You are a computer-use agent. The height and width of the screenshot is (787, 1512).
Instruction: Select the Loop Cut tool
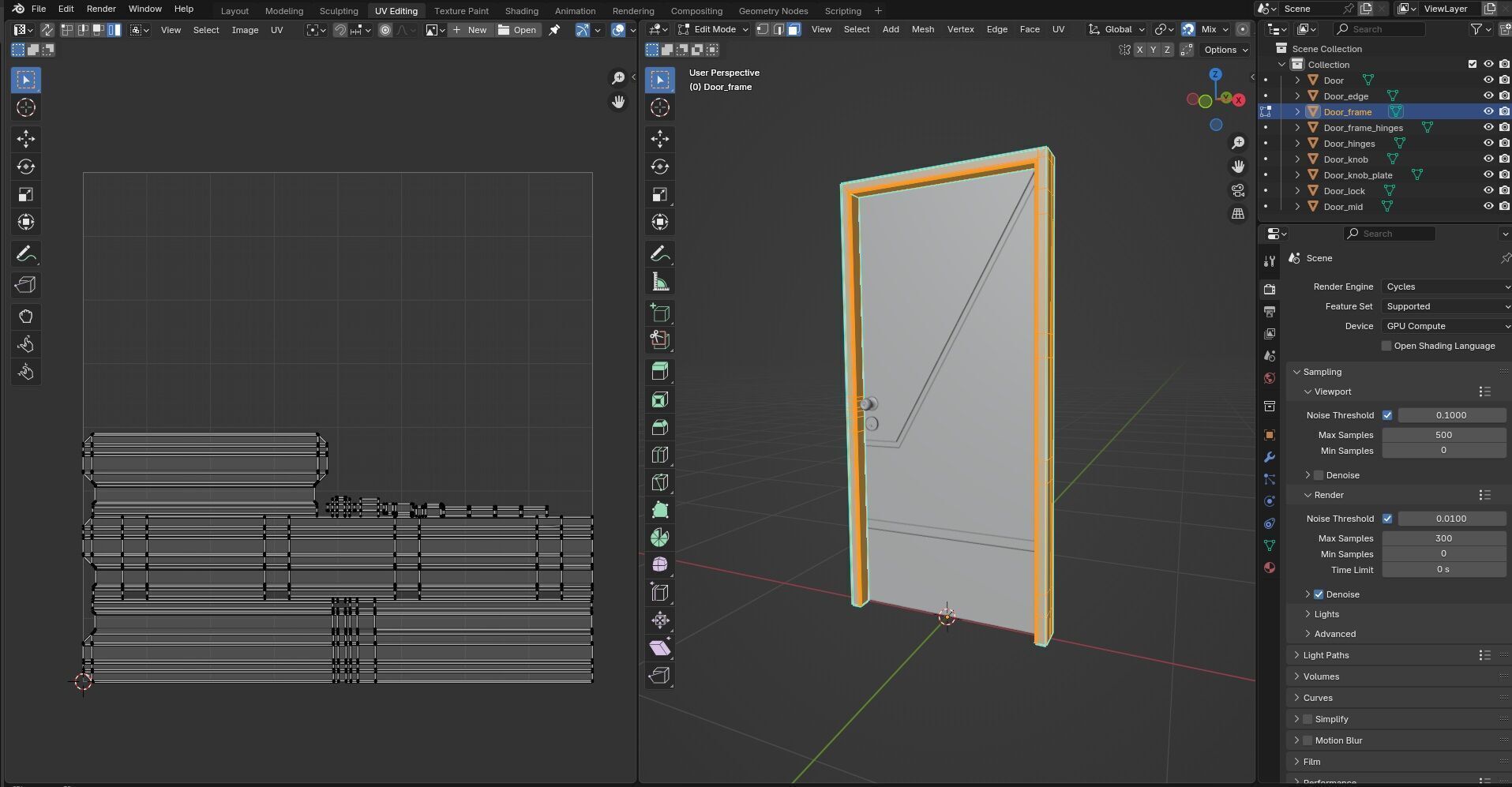tap(660, 455)
